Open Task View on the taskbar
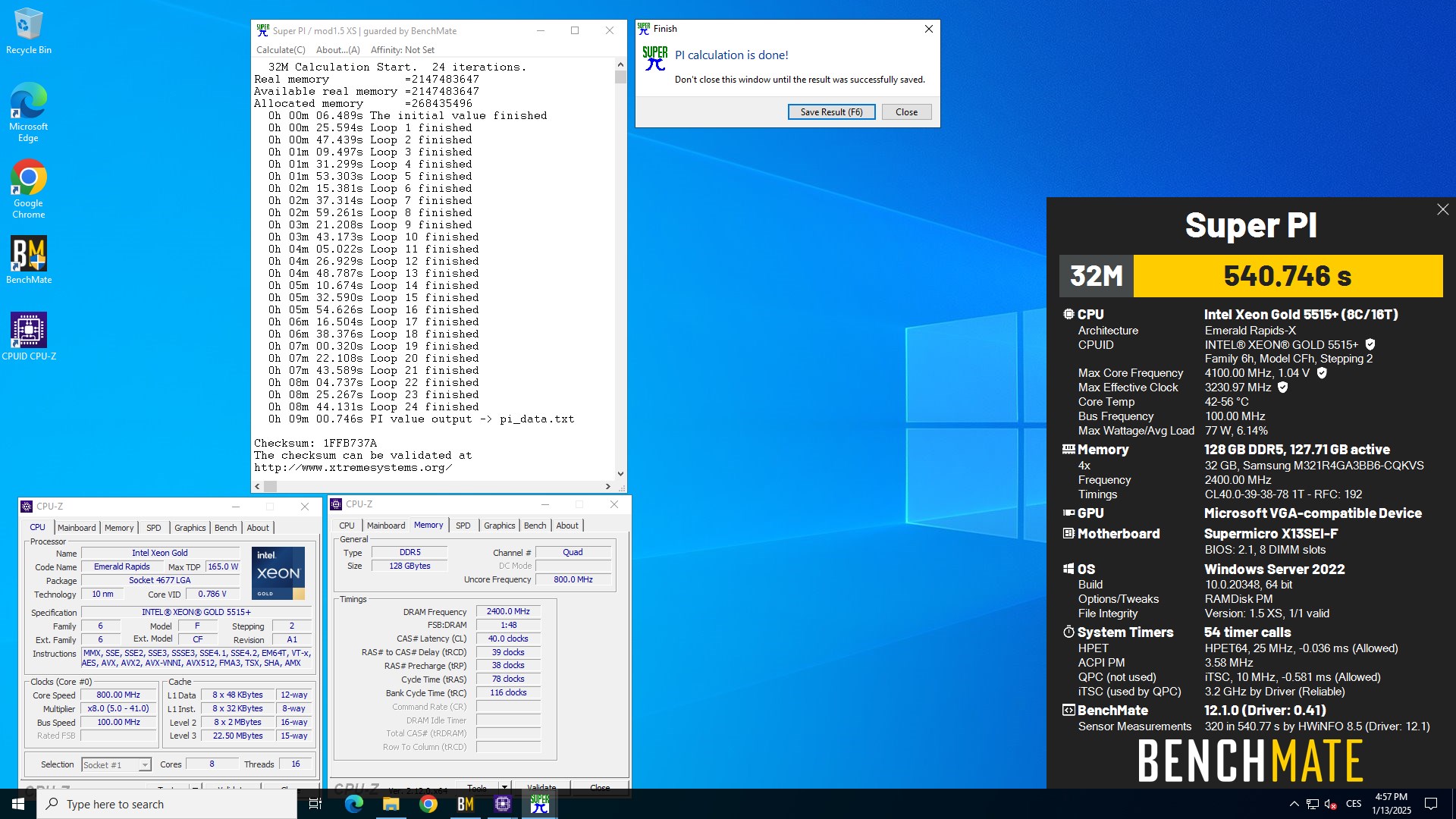1456x819 pixels. pyautogui.click(x=315, y=804)
